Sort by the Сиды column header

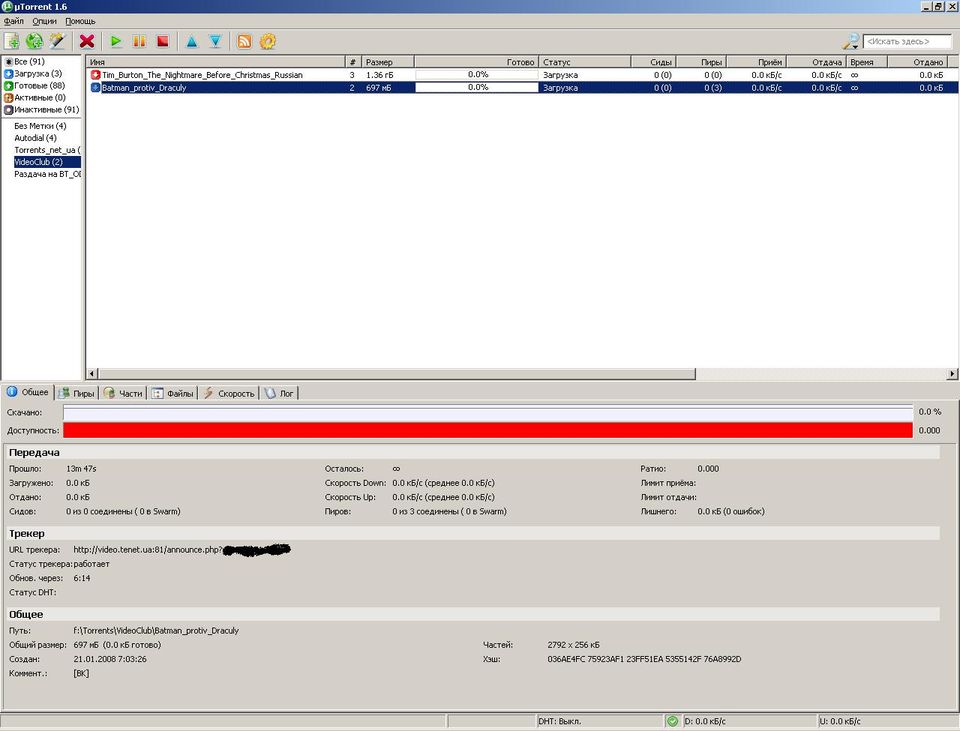(653, 62)
